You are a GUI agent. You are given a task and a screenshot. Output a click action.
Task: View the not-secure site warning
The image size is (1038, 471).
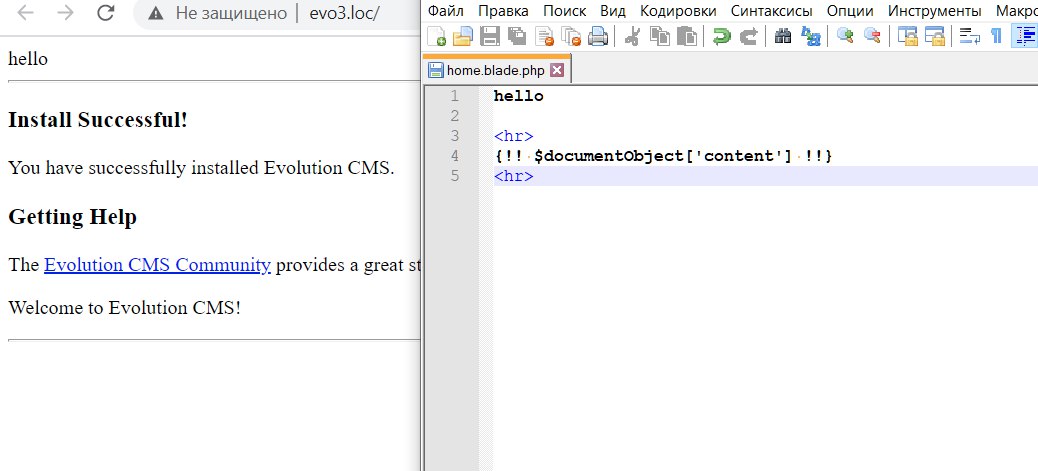(218, 13)
